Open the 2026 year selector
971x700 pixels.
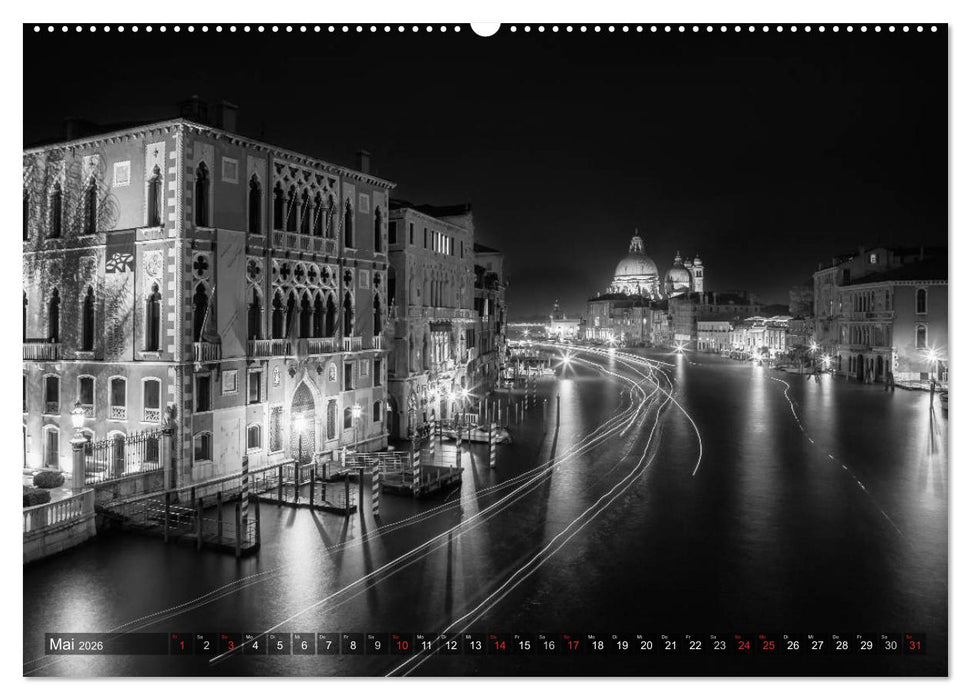point(92,645)
